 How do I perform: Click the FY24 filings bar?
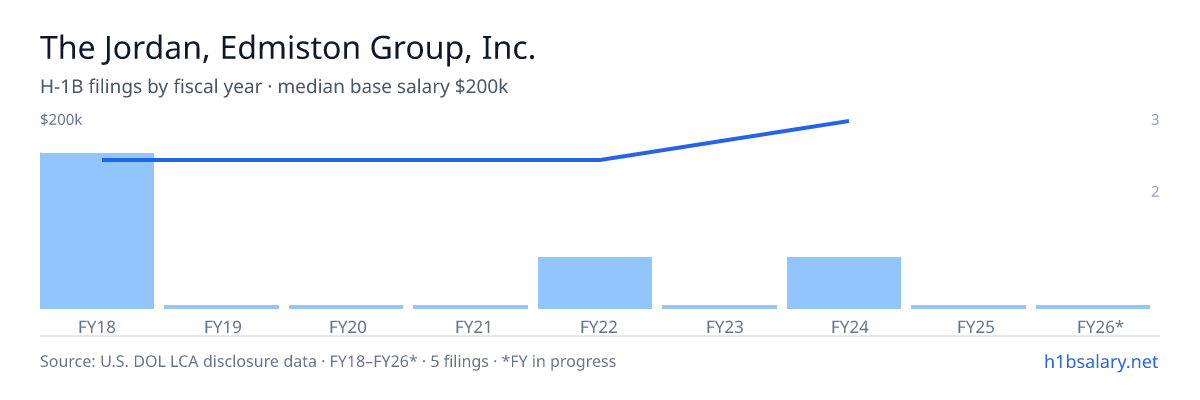pyautogui.click(x=844, y=283)
